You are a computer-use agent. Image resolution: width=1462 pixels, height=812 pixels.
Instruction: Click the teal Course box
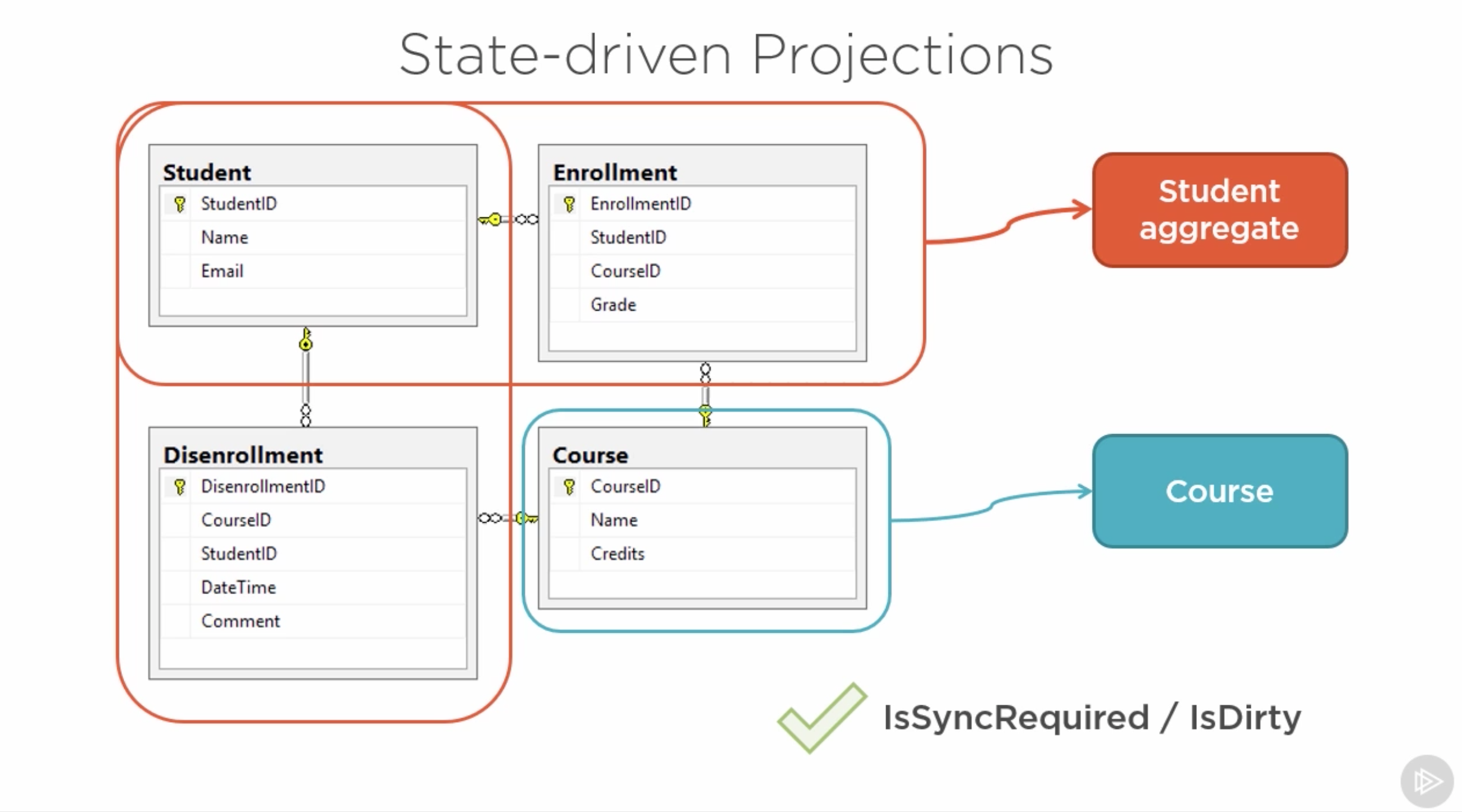pyautogui.click(x=1220, y=491)
